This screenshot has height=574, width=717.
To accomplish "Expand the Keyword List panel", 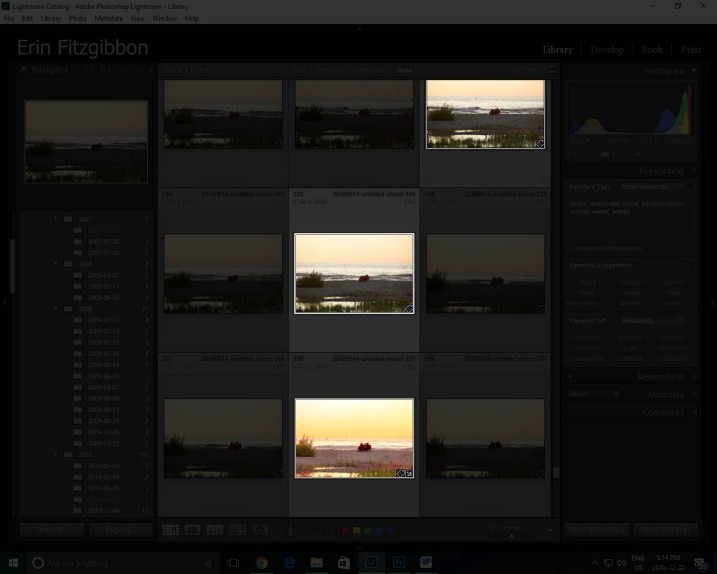I will 694,377.
